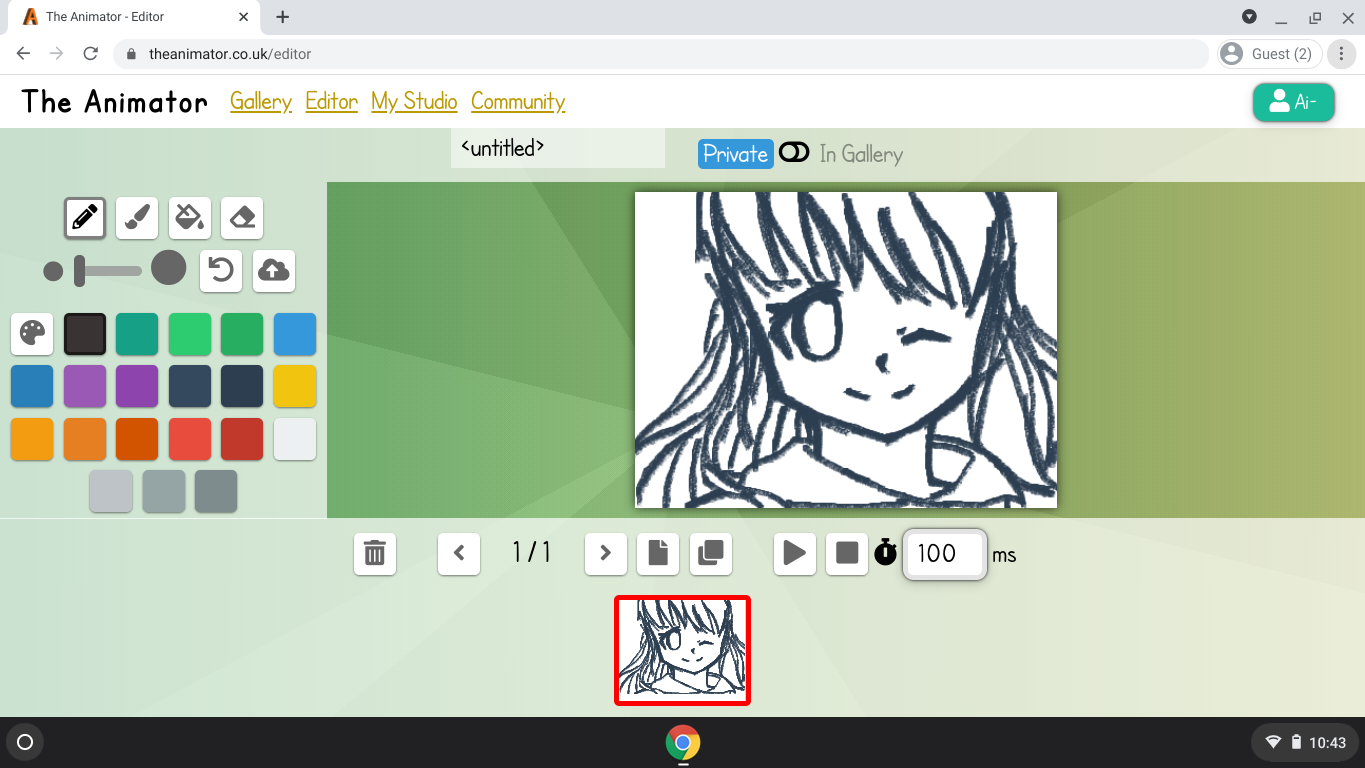Play the animation
The image size is (1365, 768).
(795, 553)
